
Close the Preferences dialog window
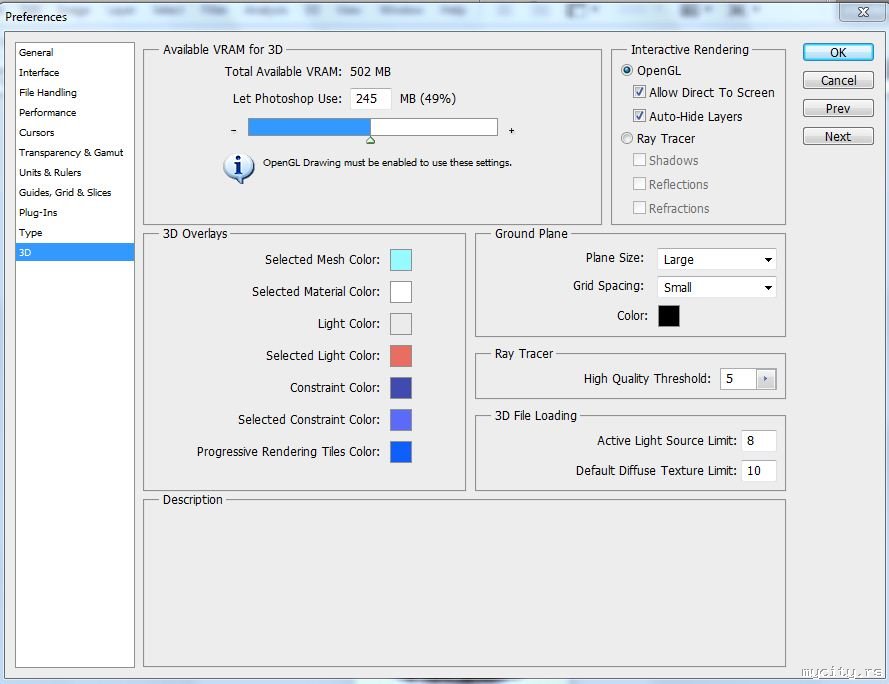tap(863, 11)
